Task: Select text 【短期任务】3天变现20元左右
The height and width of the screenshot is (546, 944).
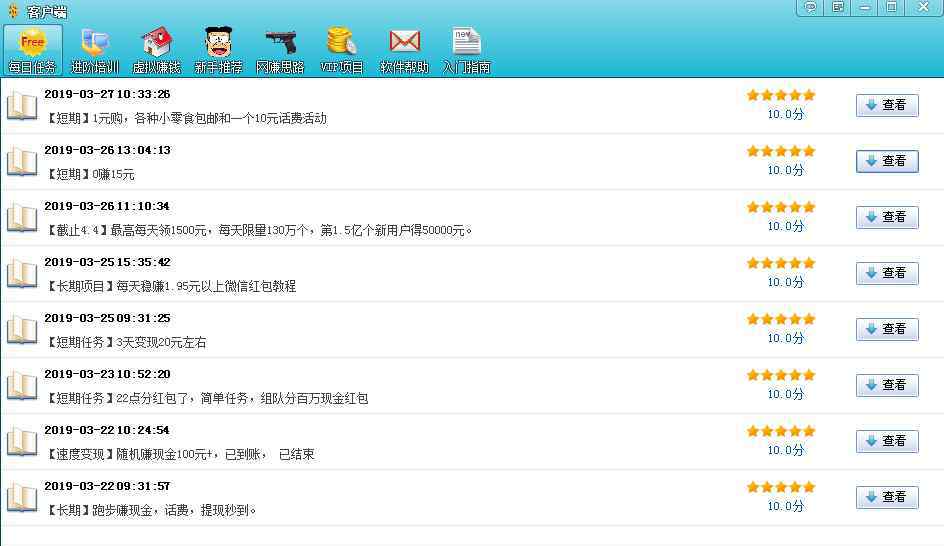Action: 126,343
